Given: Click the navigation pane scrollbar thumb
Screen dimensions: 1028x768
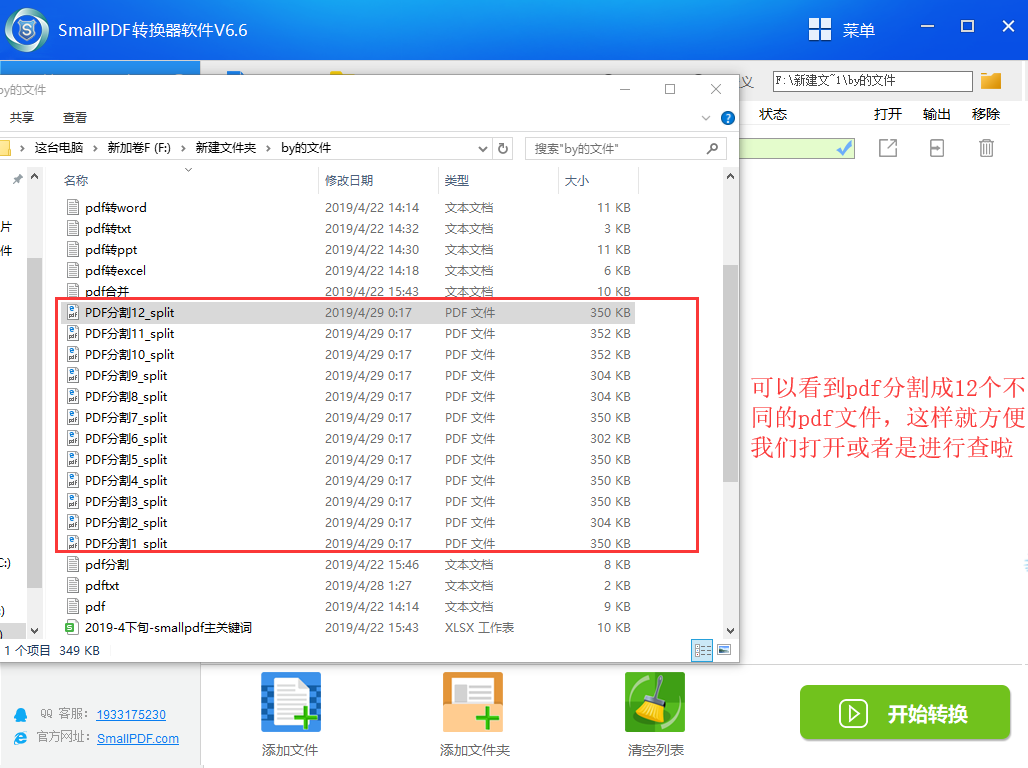Looking at the screenshot, I should [x=35, y=423].
